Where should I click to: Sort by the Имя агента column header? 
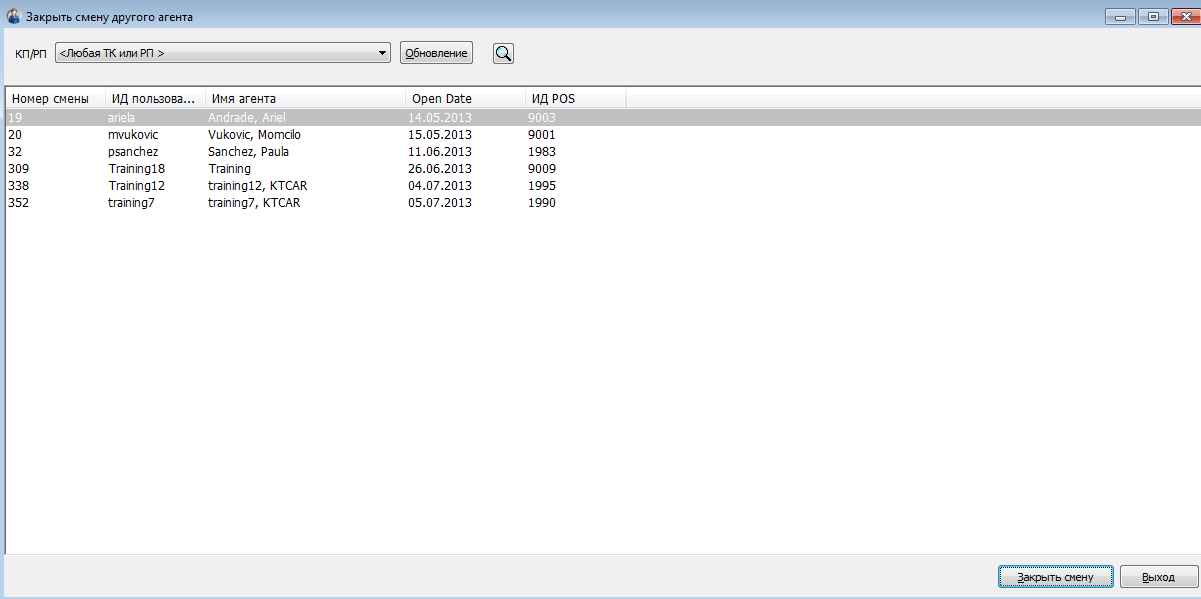click(305, 98)
